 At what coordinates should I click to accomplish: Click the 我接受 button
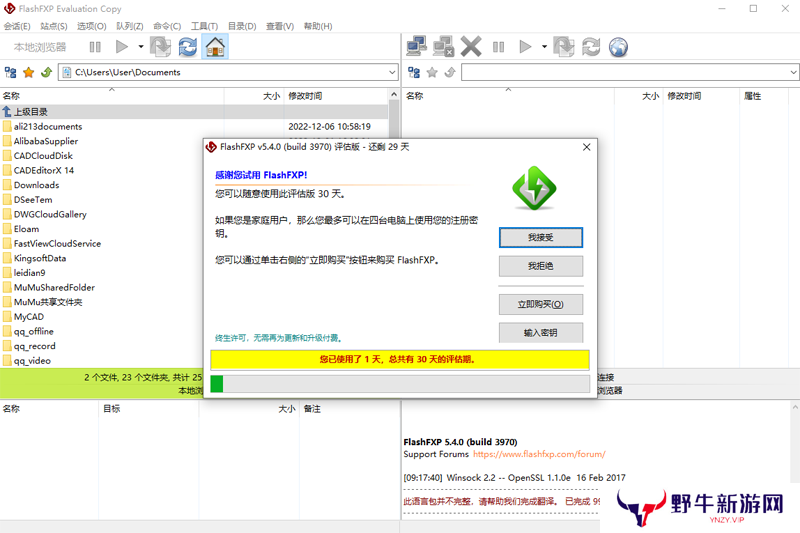540,237
